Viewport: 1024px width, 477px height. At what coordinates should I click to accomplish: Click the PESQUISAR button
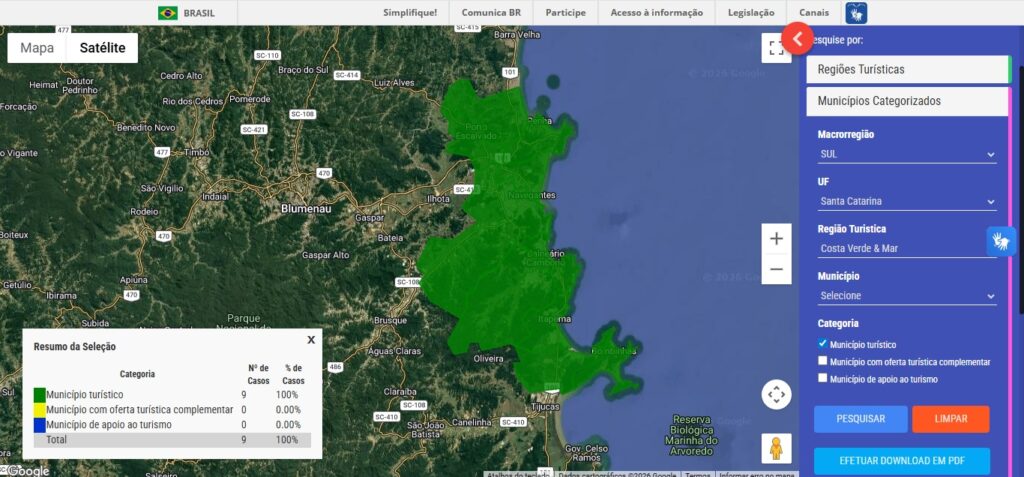pos(861,419)
